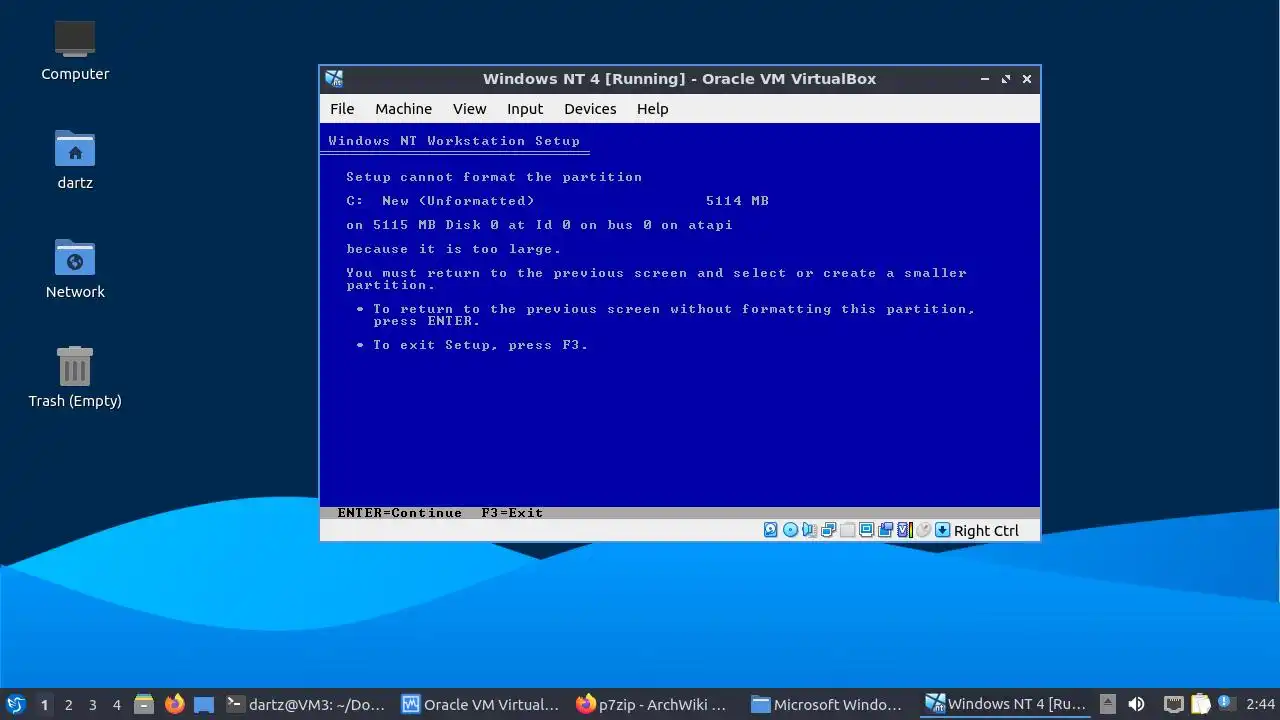
Task: Click the F3=Exit hint in the setup footer
Action: click(x=512, y=513)
